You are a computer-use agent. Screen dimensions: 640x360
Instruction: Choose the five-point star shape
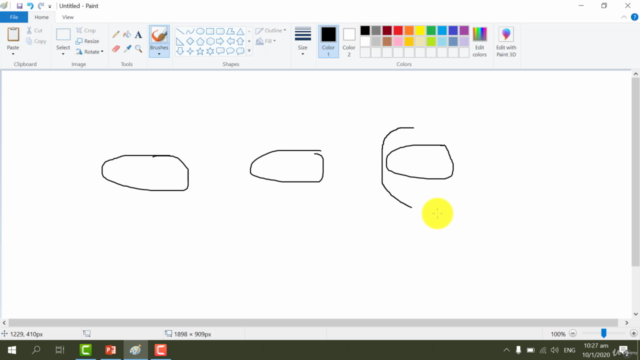click(x=200, y=51)
